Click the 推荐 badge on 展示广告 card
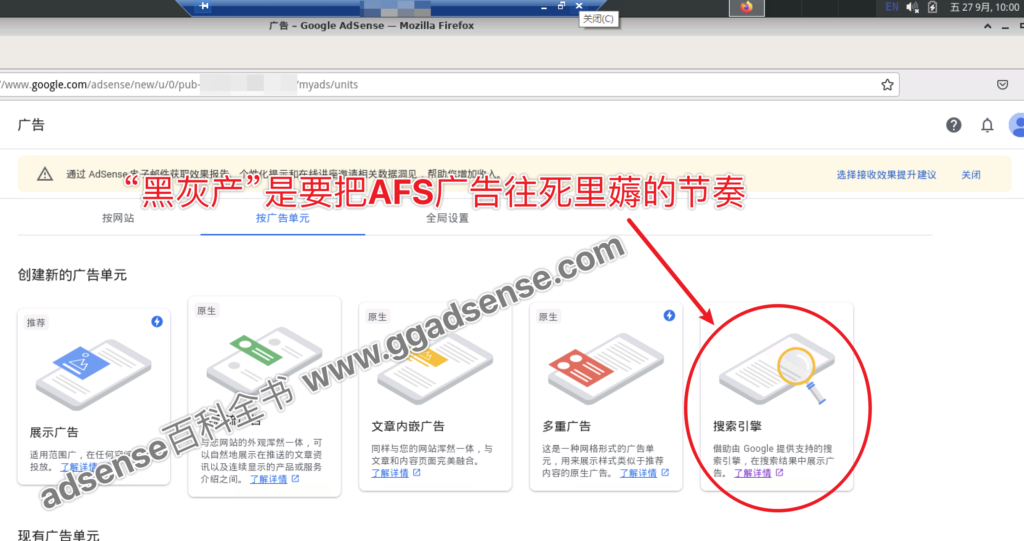The height and width of the screenshot is (541, 1024). [36, 322]
